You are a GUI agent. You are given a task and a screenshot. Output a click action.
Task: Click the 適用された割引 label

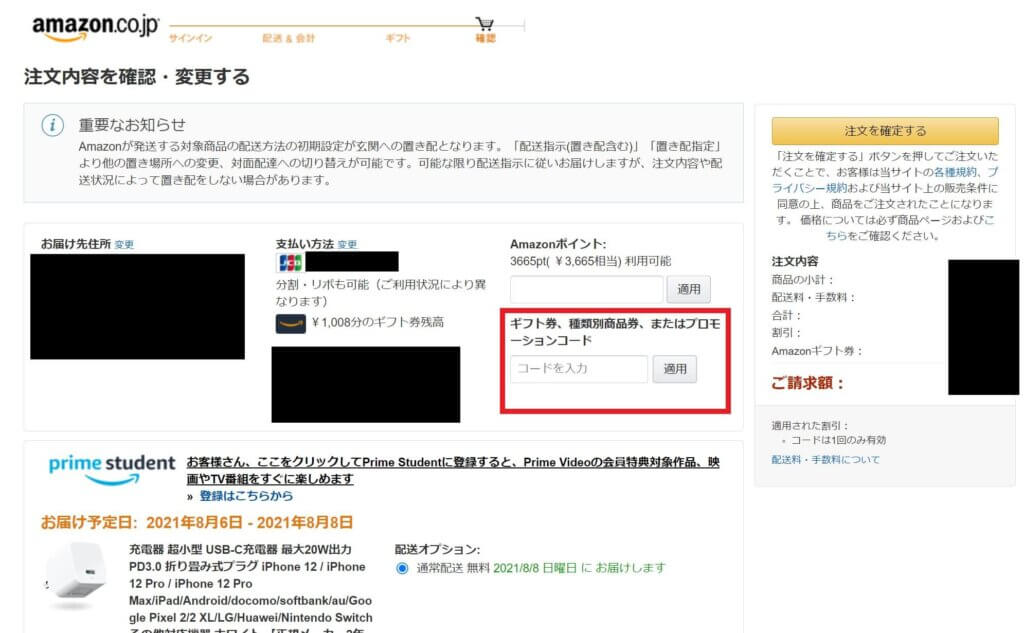(810, 425)
